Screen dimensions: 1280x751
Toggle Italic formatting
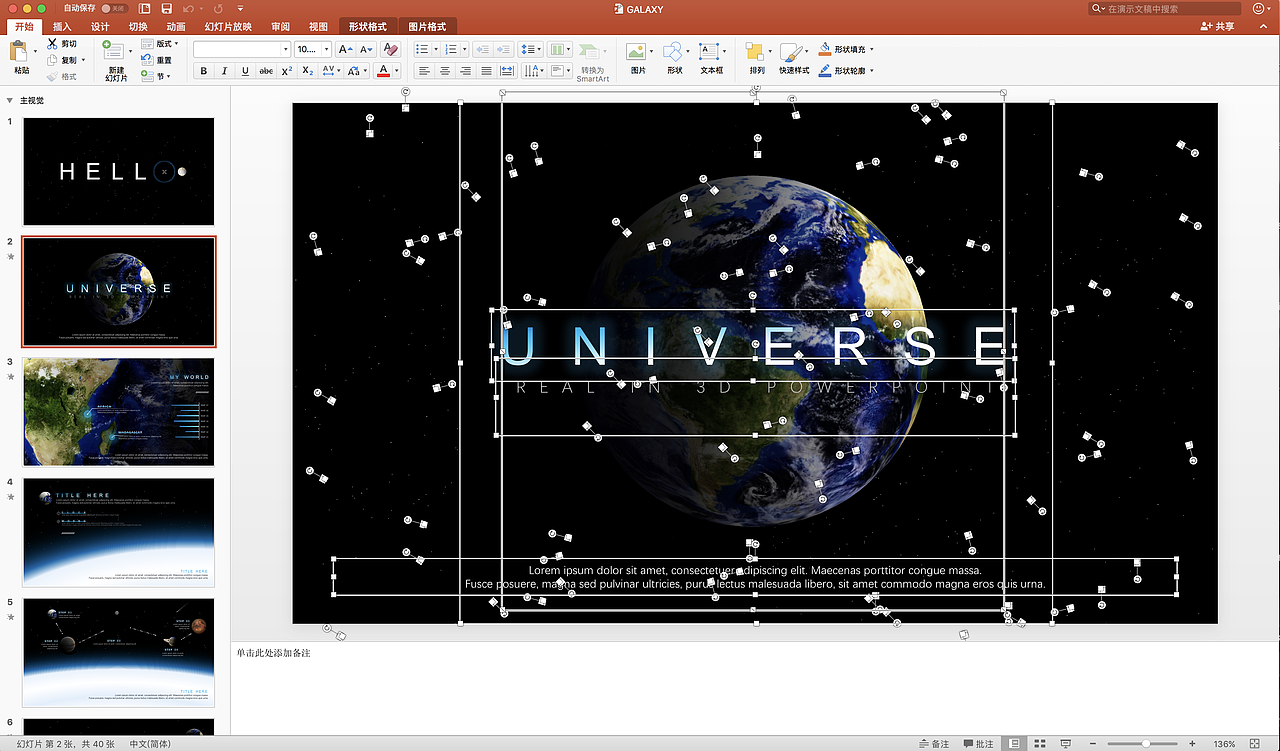(224, 71)
